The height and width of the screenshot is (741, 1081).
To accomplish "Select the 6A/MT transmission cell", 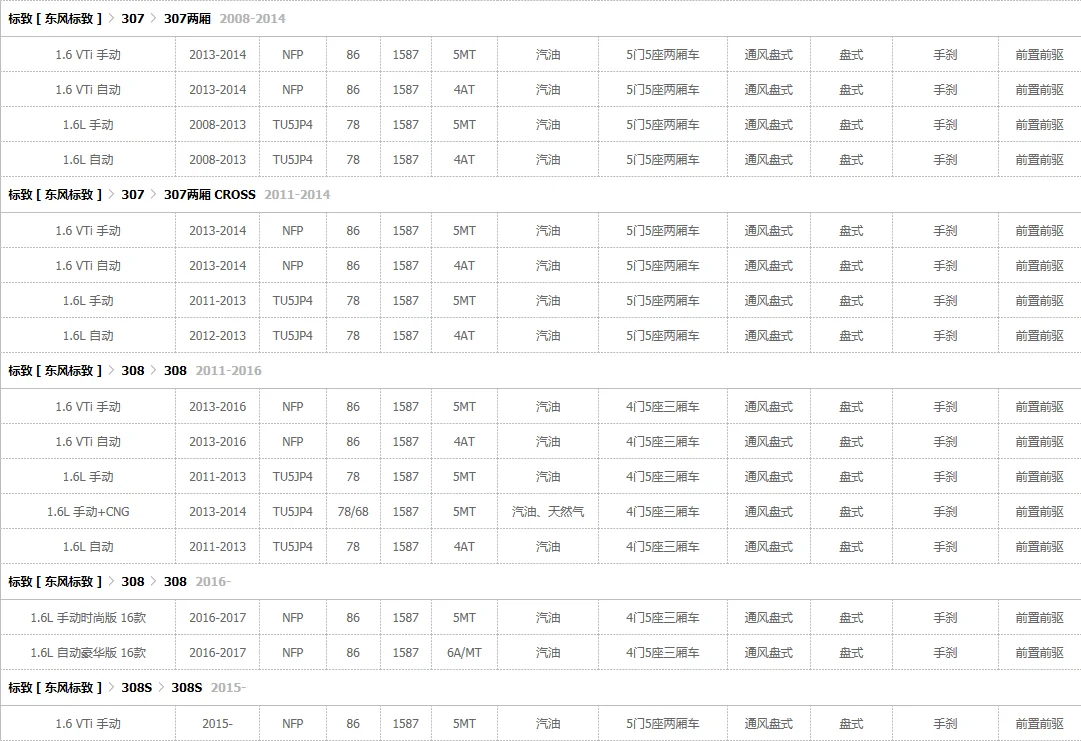I will (464, 652).
